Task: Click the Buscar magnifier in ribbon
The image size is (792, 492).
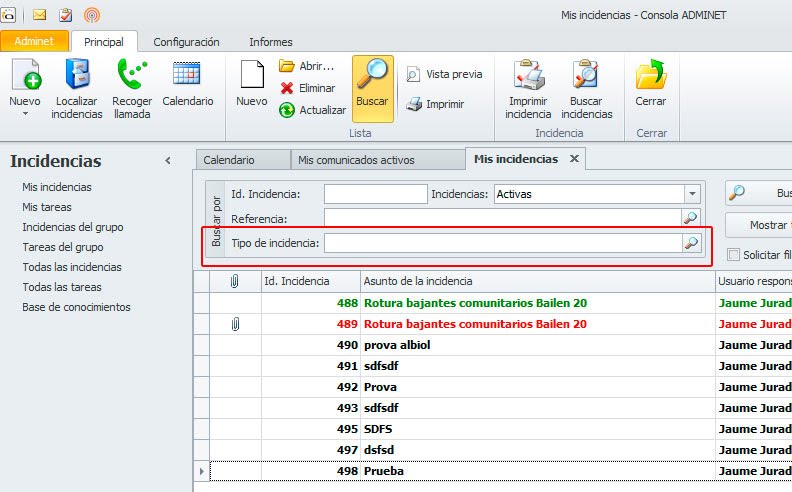Action: pos(372,76)
